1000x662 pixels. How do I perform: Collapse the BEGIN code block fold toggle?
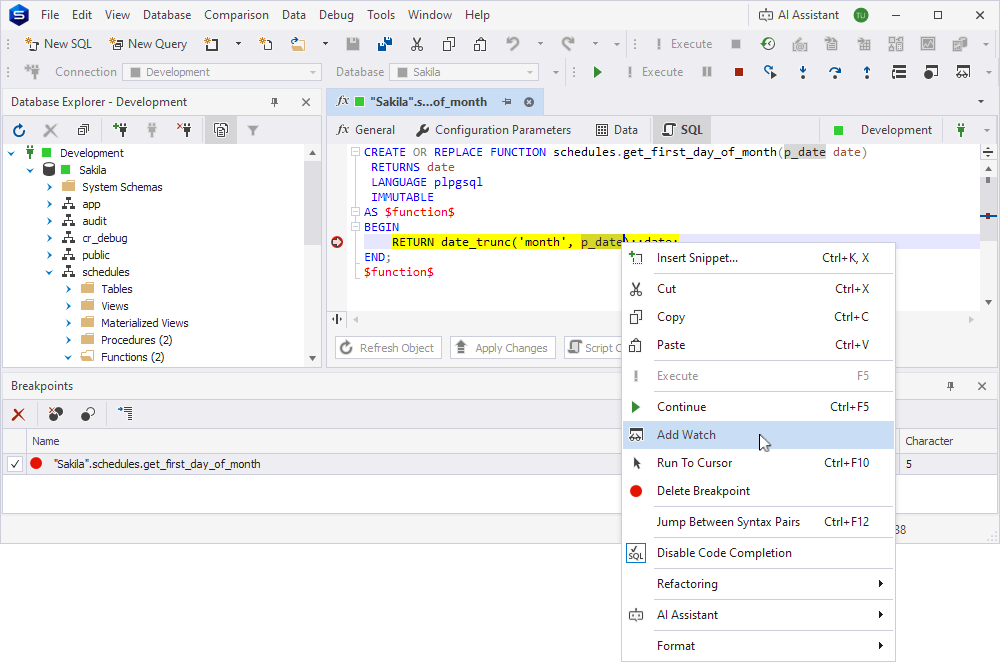[x=355, y=227]
